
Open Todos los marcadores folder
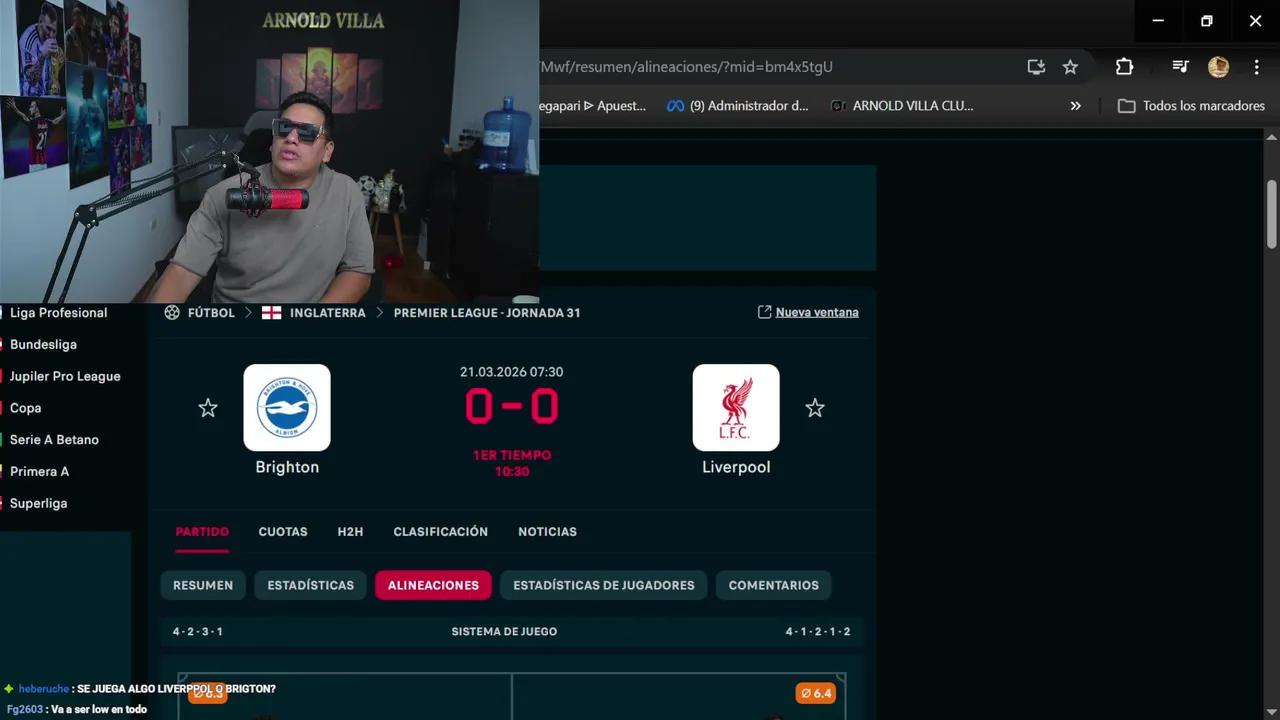(1191, 106)
